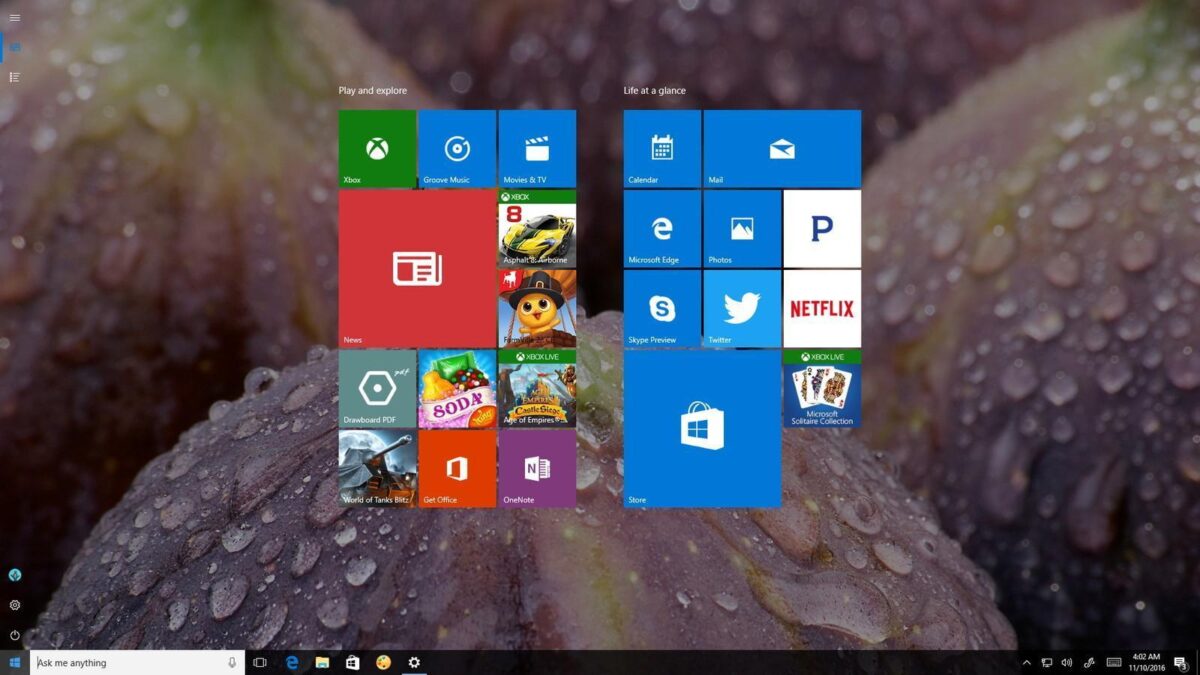Screen dimensions: 1200x675
Task: Click the Get Office tile
Action: [x=457, y=468]
